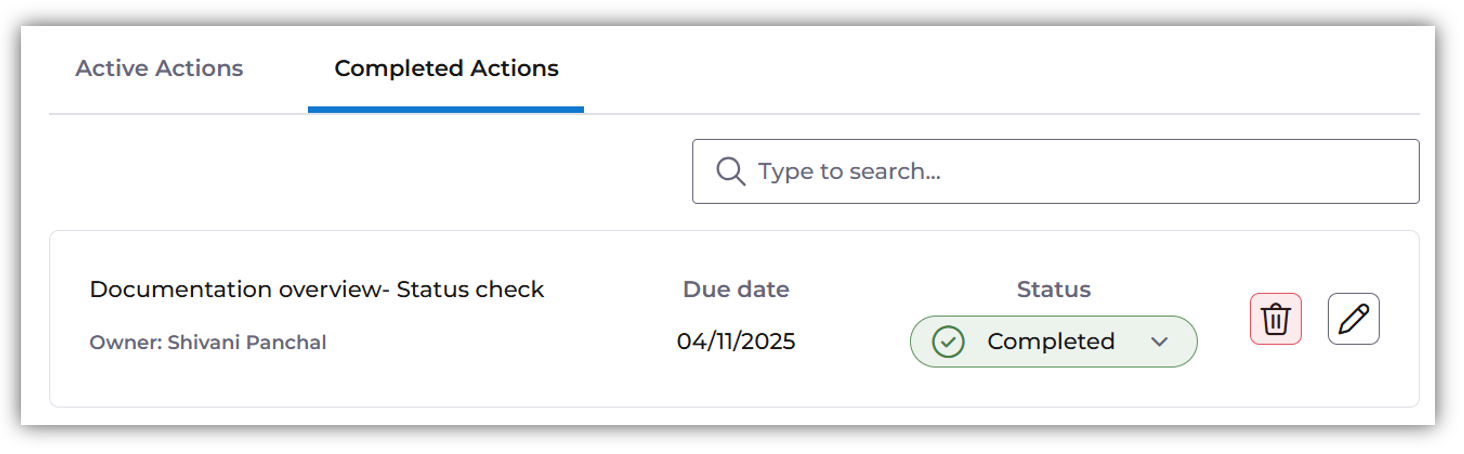Expand the status chevron arrow

coord(1159,342)
